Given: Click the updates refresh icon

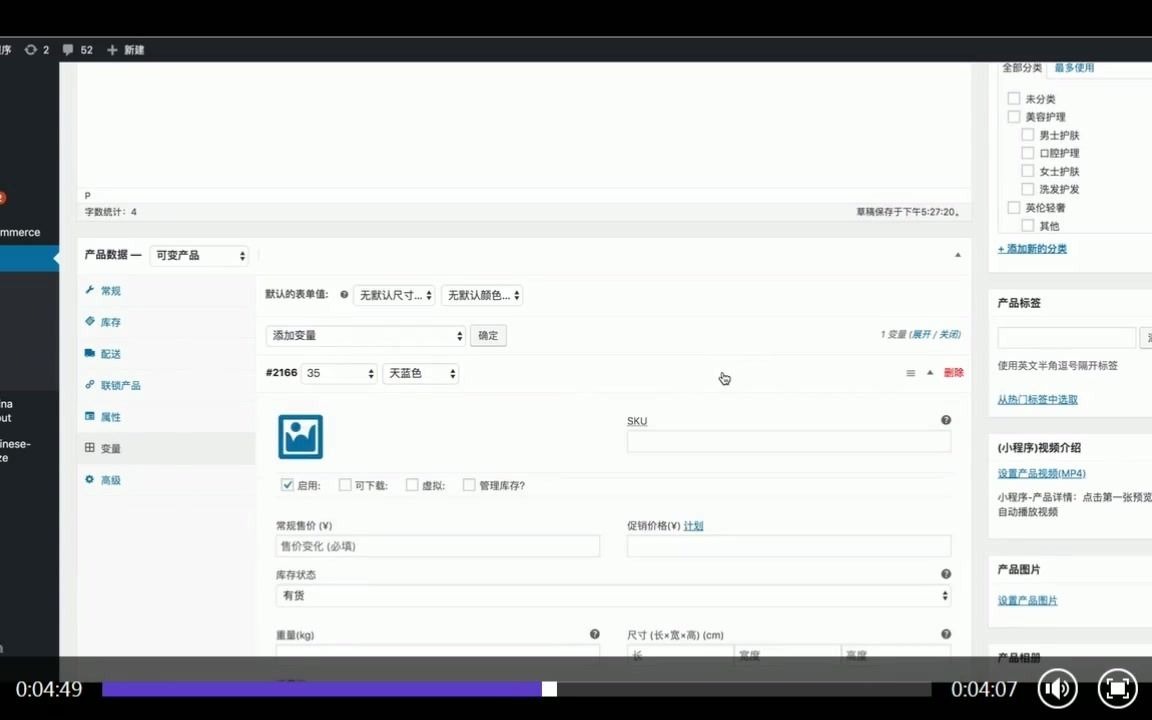Looking at the screenshot, I should [30, 50].
